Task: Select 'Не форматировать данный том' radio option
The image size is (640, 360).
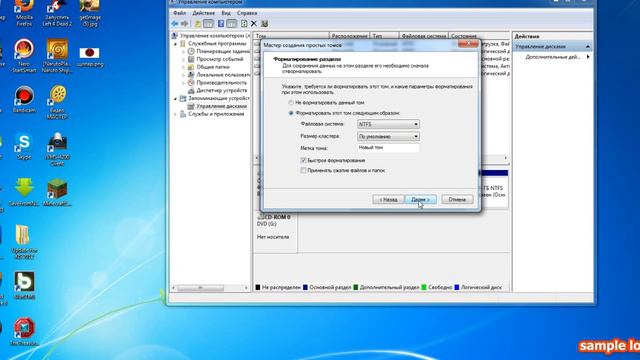Action: (291, 103)
